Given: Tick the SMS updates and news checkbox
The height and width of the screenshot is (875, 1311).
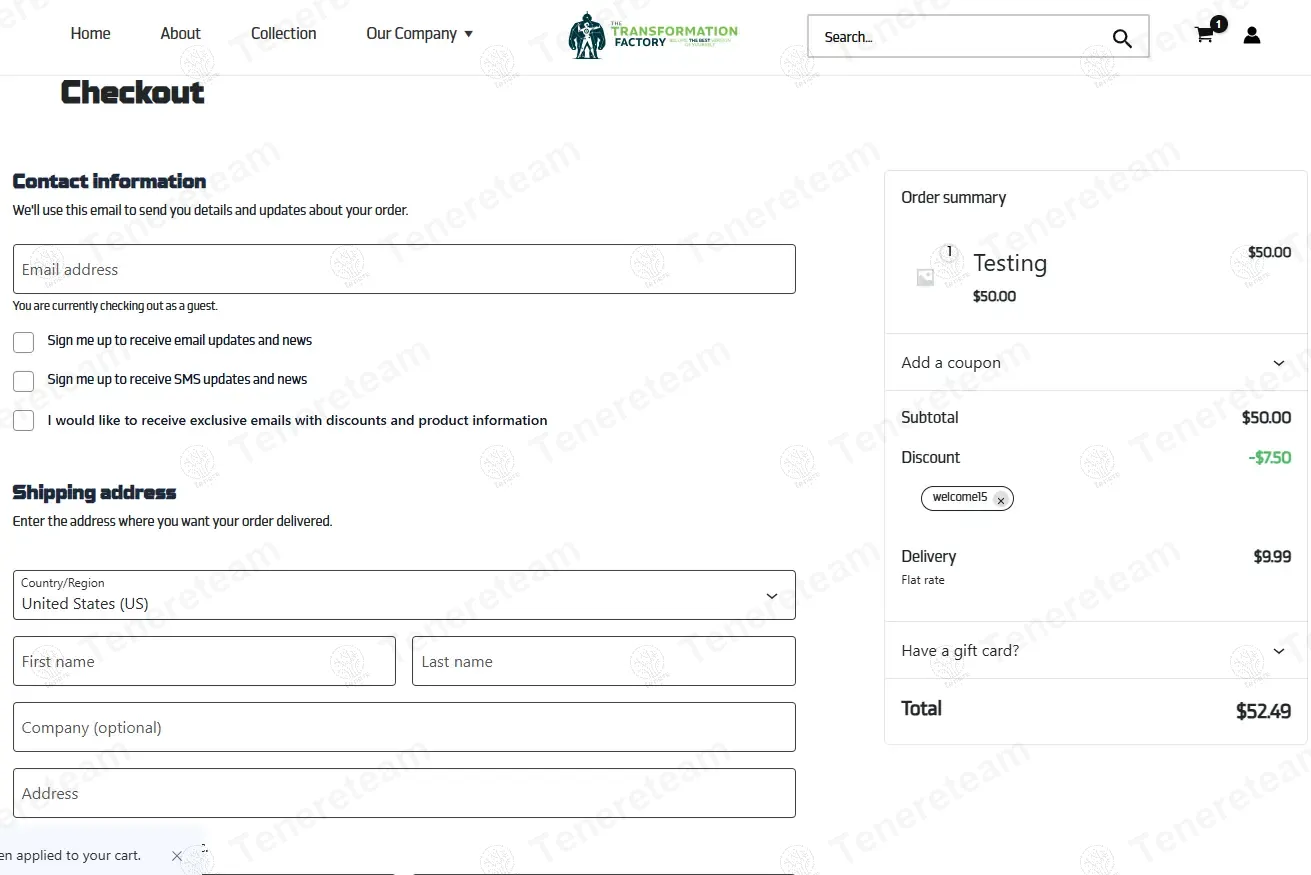Looking at the screenshot, I should [x=24, y=381].
